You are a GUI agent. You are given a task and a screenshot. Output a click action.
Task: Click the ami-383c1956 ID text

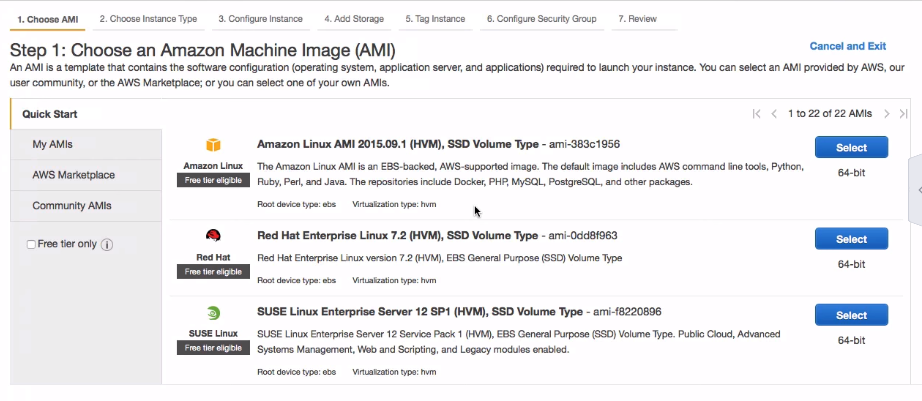tap(584, 144)
